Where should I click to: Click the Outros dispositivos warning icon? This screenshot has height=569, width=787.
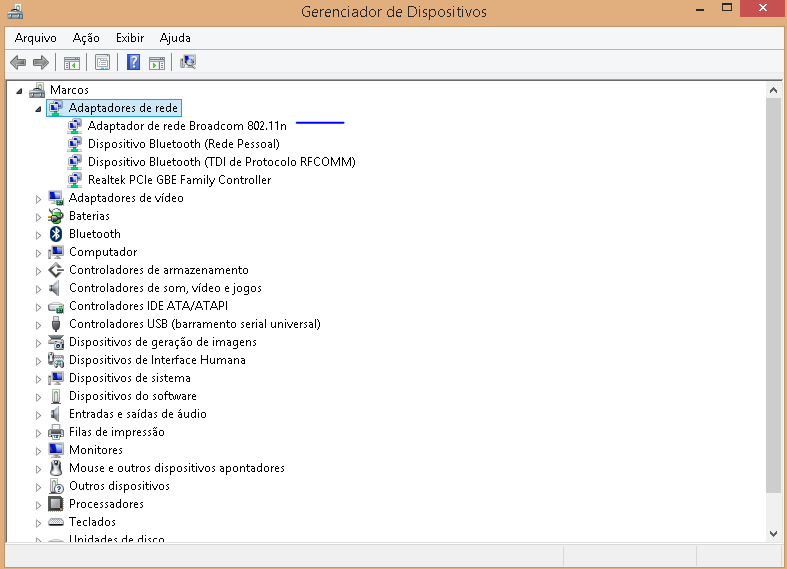(x=56, y=486)
